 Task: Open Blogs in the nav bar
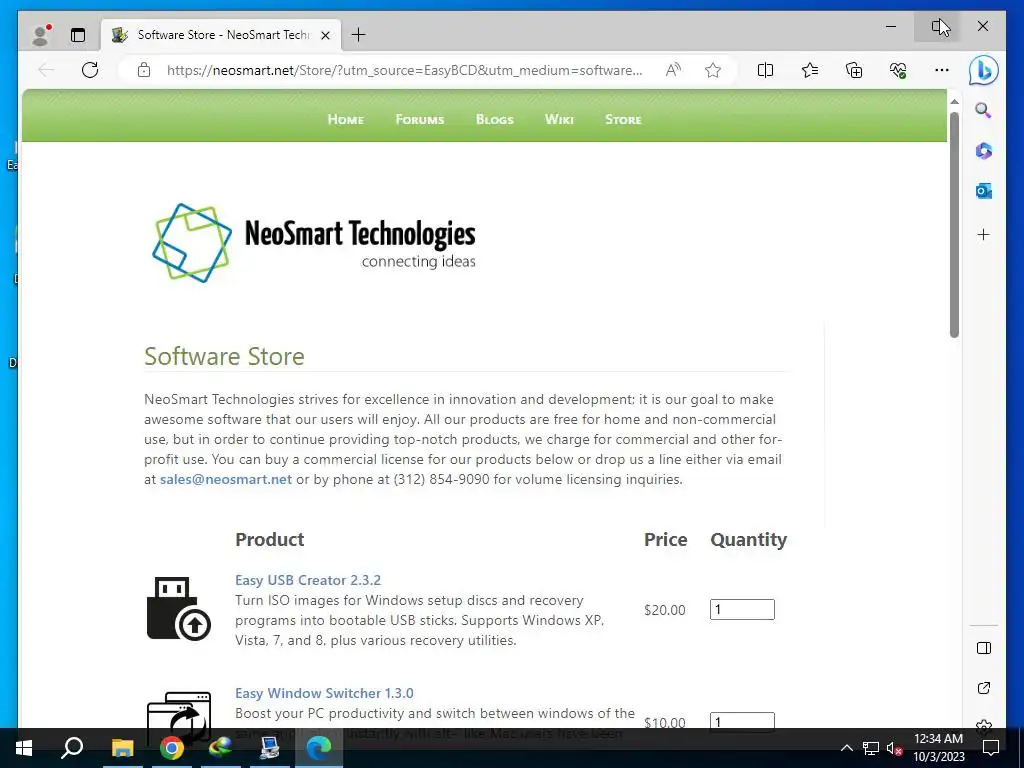494,120
